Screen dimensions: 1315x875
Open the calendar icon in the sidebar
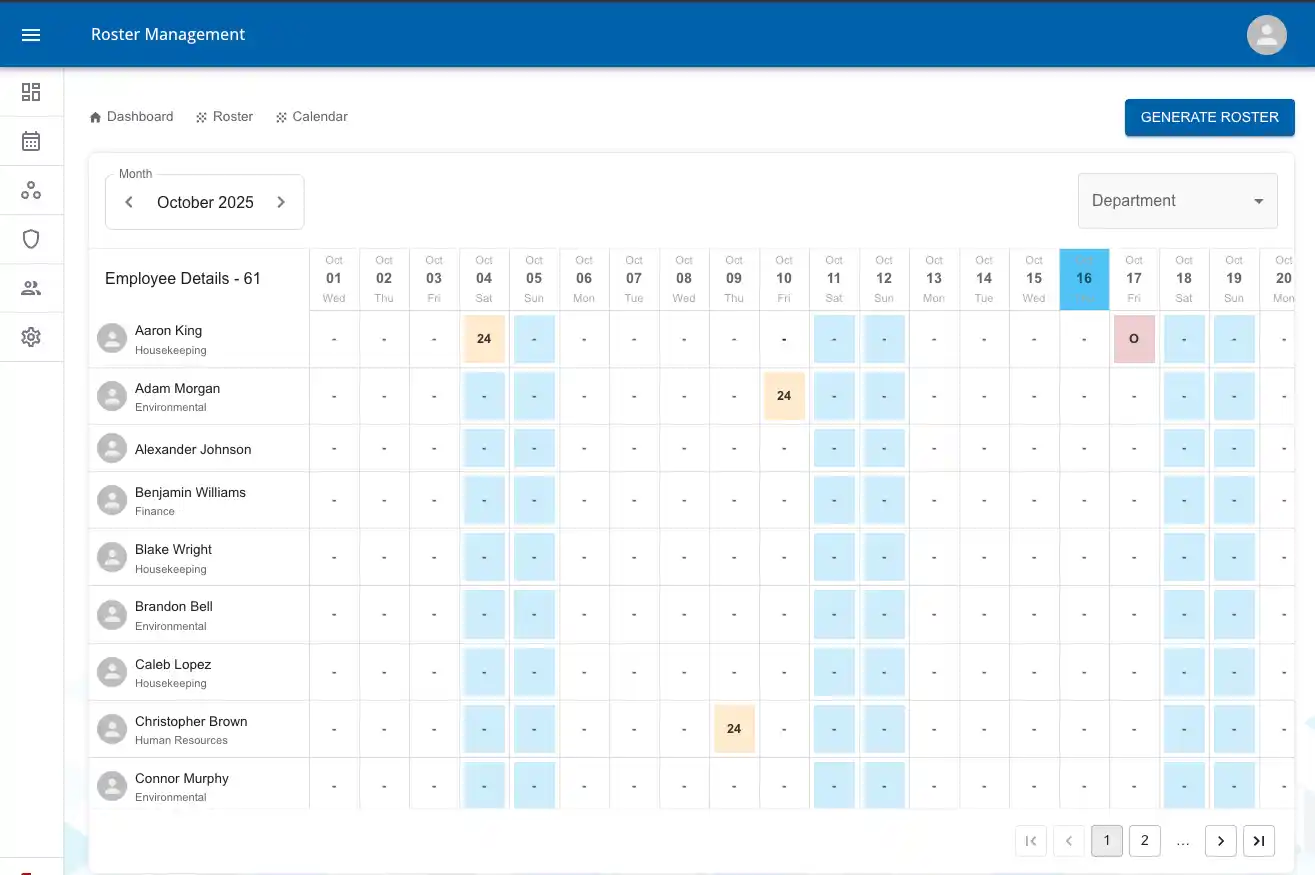click(31, 140)
